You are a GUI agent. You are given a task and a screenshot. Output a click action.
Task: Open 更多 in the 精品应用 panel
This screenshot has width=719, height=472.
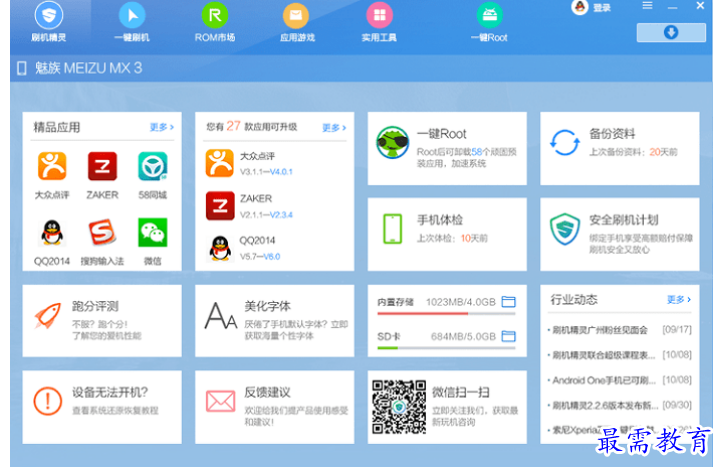pyautogui.click(x=161, y=127)
